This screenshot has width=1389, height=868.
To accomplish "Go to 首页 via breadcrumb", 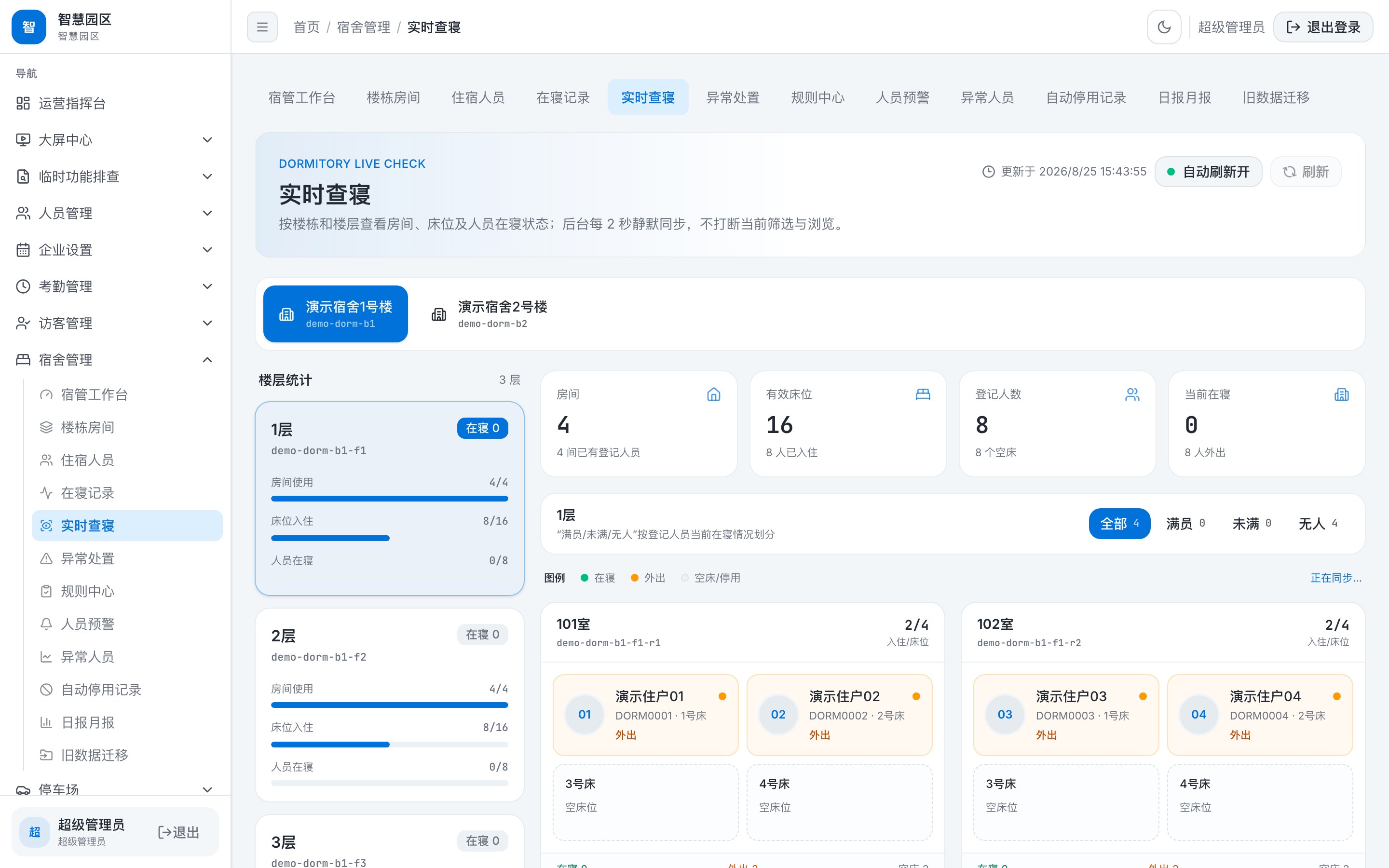I will [307, 27].
